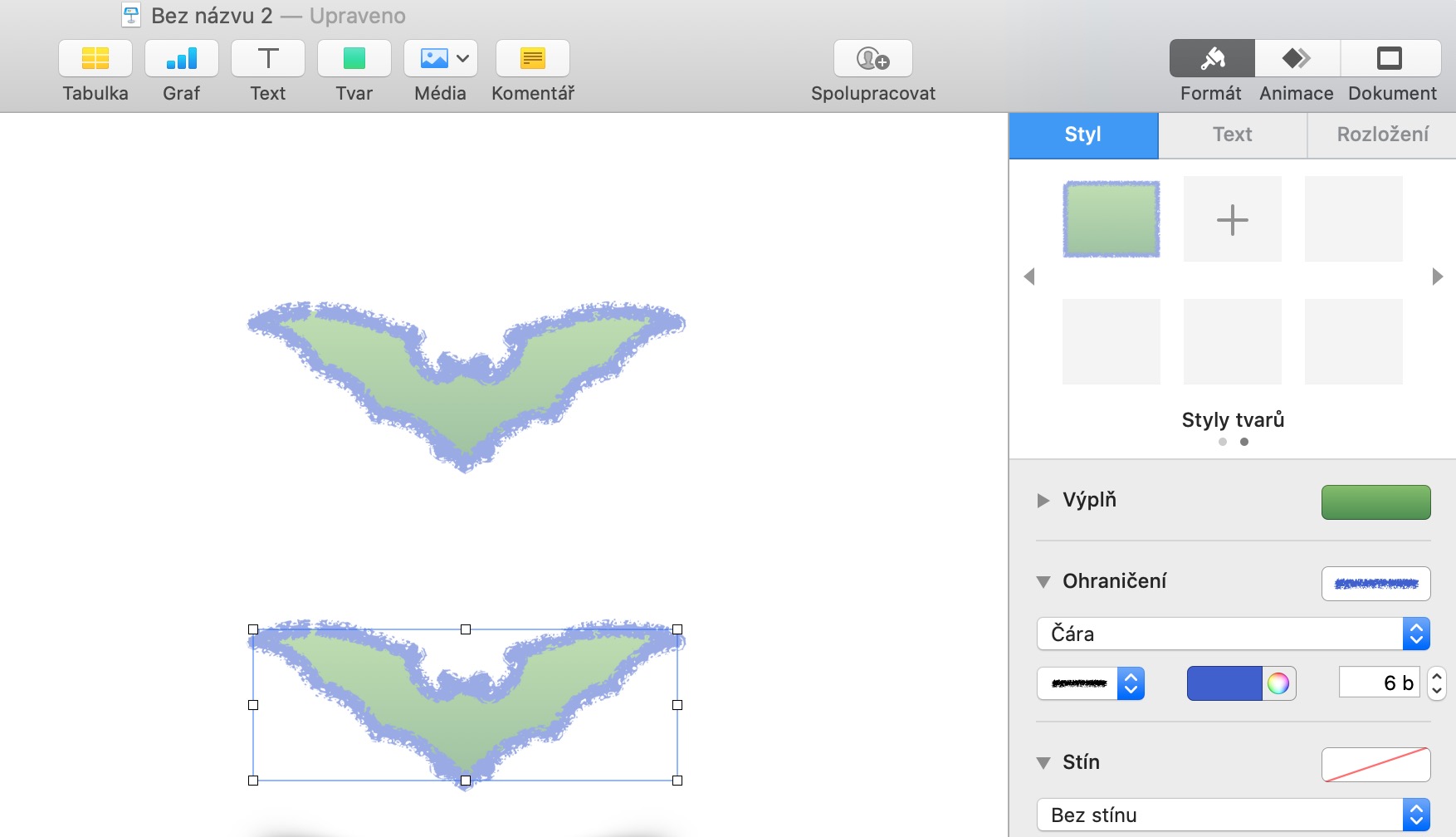Image resolution: width=1456 pixels, height=837 pixels.
Task: Add a text box with the Text tool
Action: click(x=267, y=59)
